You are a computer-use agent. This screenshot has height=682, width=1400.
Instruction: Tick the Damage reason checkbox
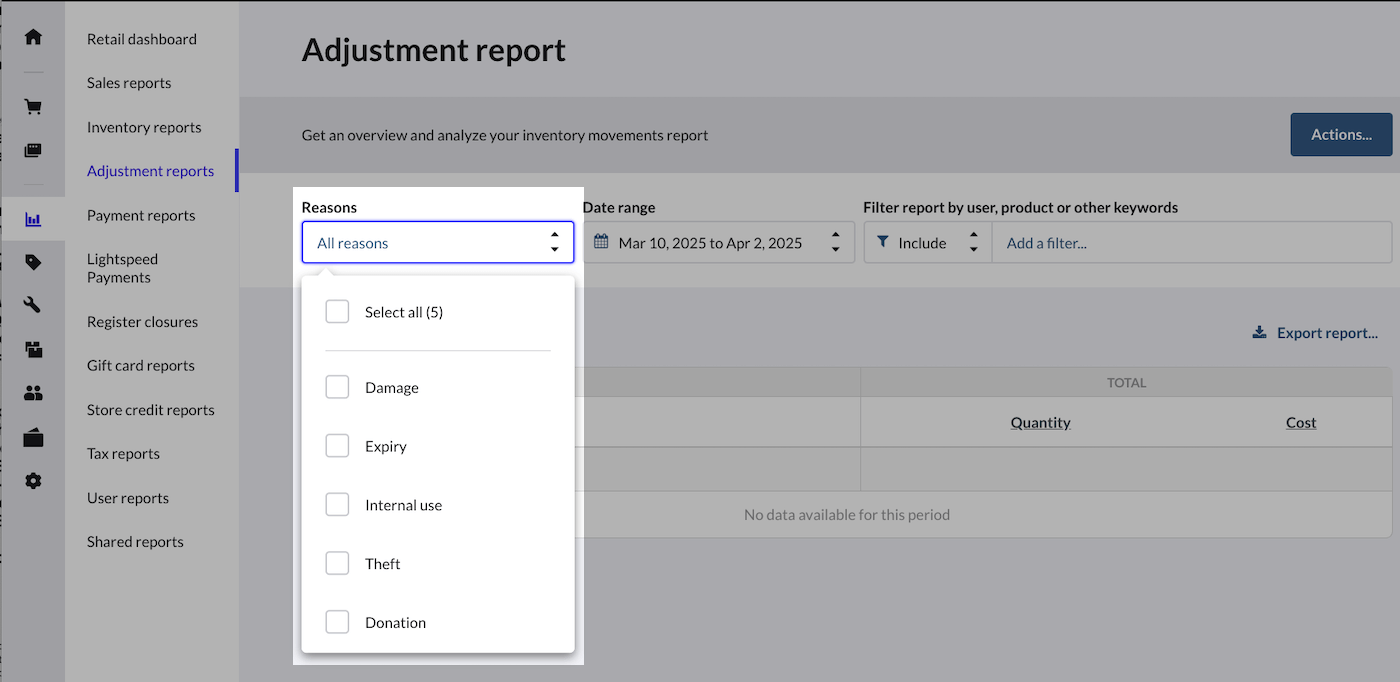[x=337, y=387]
